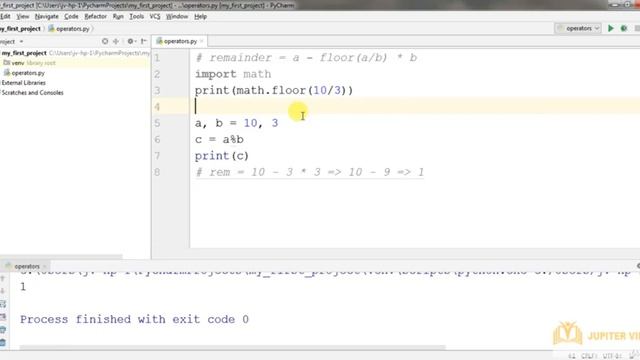Click line number 1 in the gutter

pyautogui.click(x=158, y=58)
